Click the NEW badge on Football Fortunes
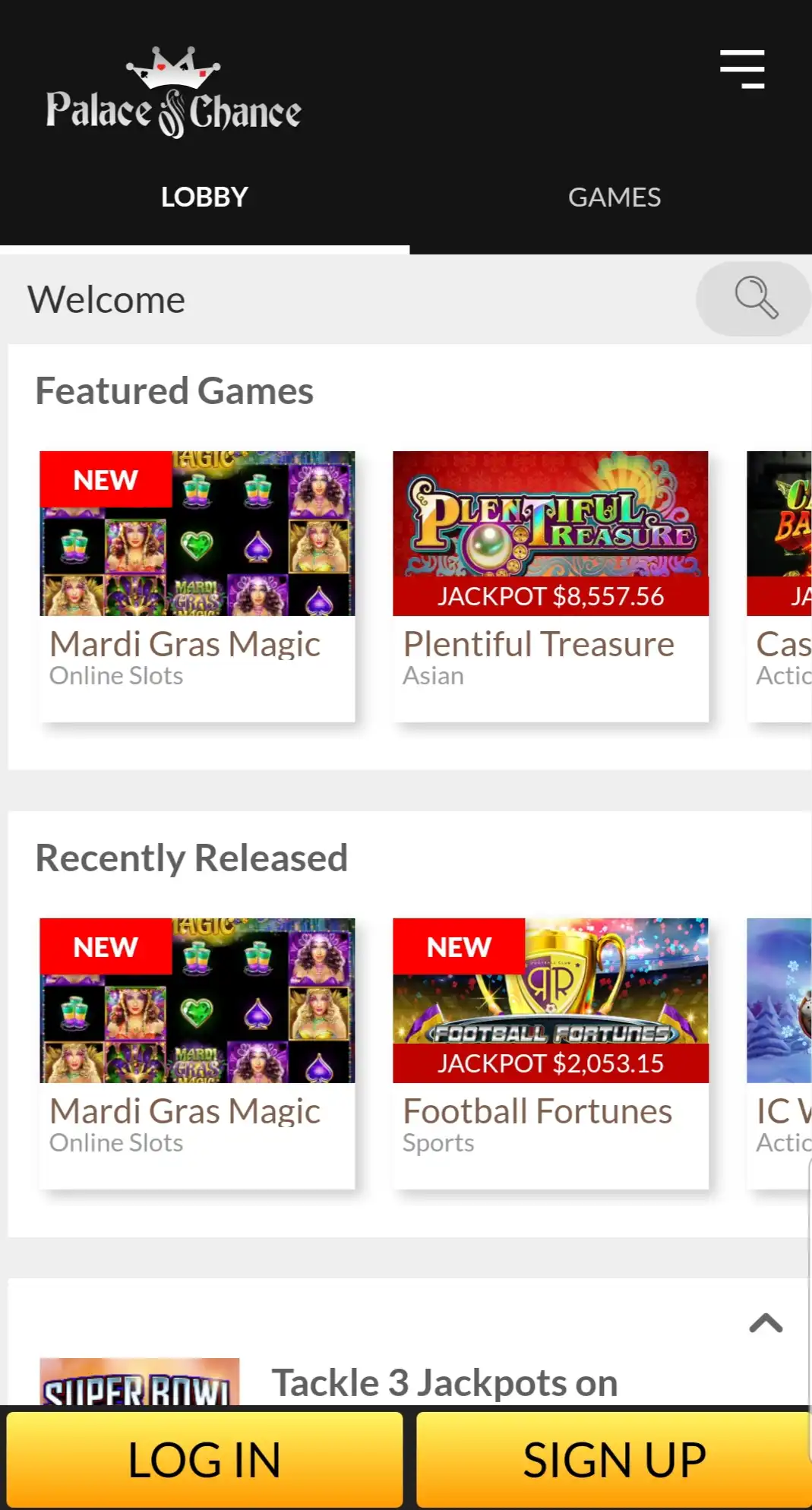This screenshot has width=812, height=1510. point(459,946)
